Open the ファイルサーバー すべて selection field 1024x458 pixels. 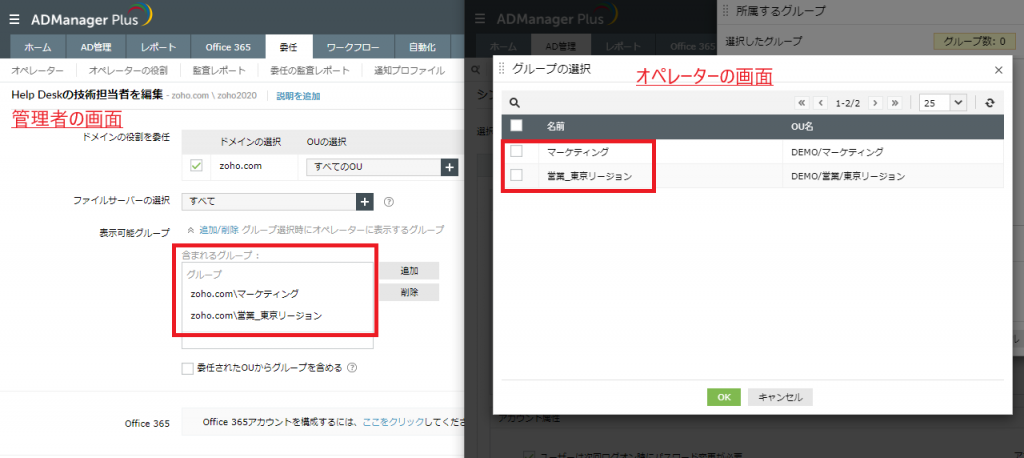point(269,201)
